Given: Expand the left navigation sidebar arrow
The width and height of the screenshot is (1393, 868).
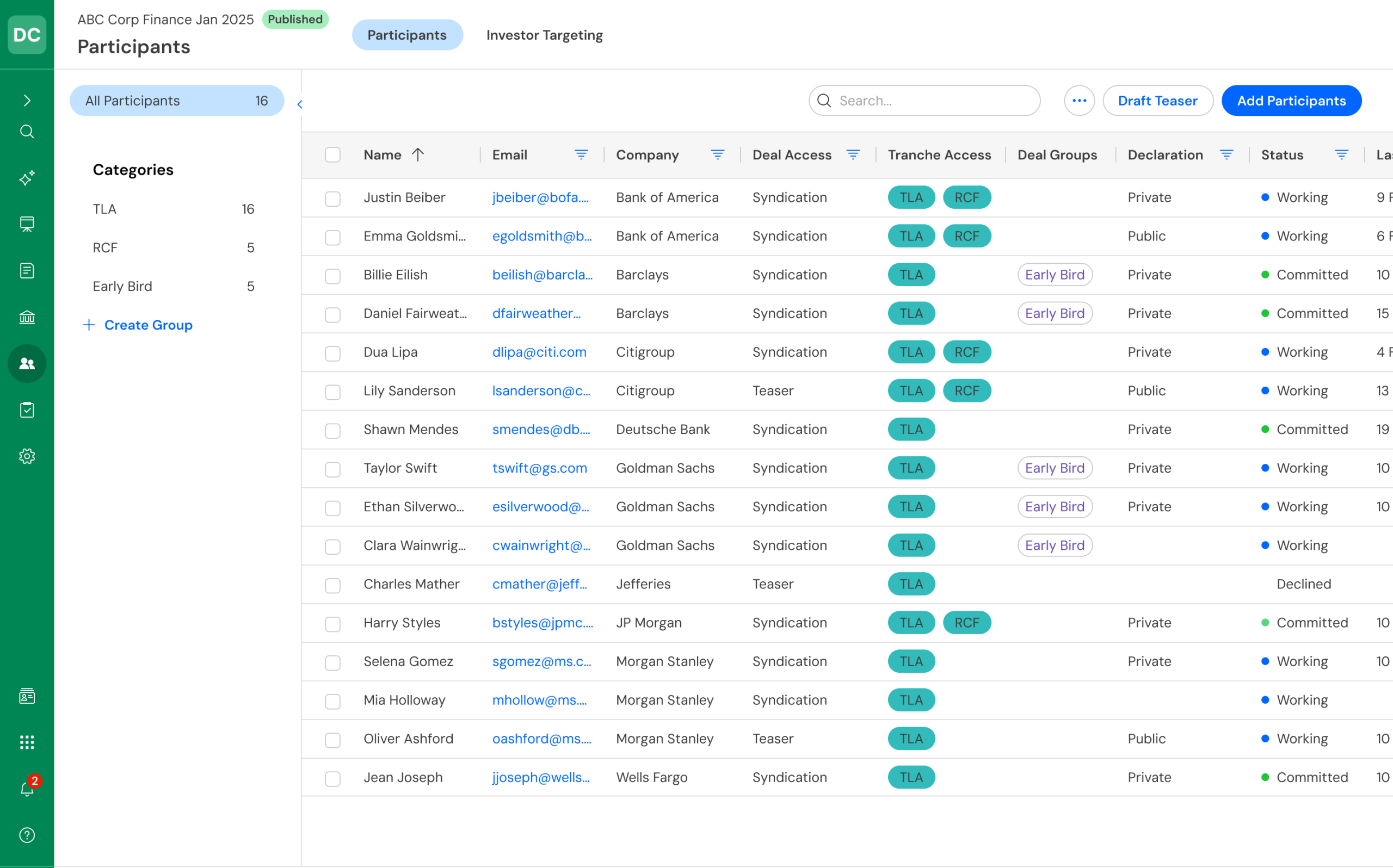Looking at the screenshot, I should (x=27, y=101).
